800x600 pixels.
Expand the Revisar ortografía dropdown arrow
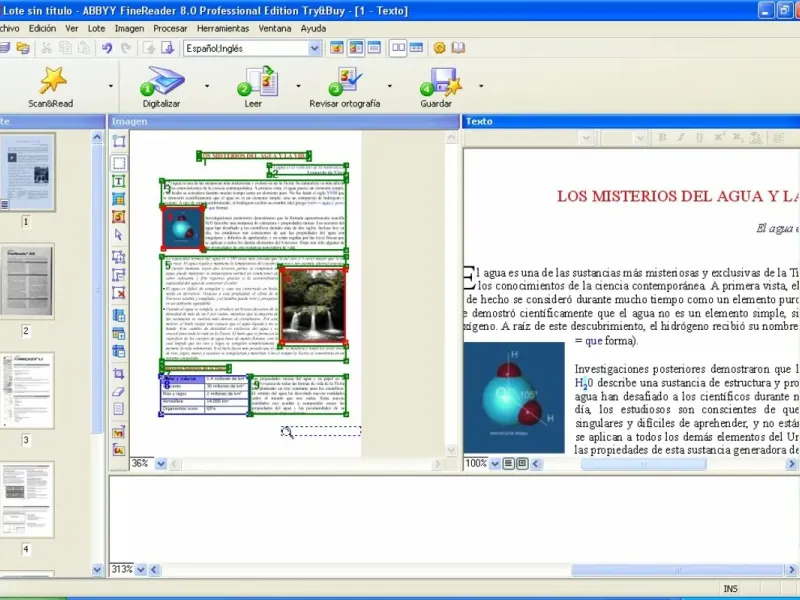pos(389,86)
